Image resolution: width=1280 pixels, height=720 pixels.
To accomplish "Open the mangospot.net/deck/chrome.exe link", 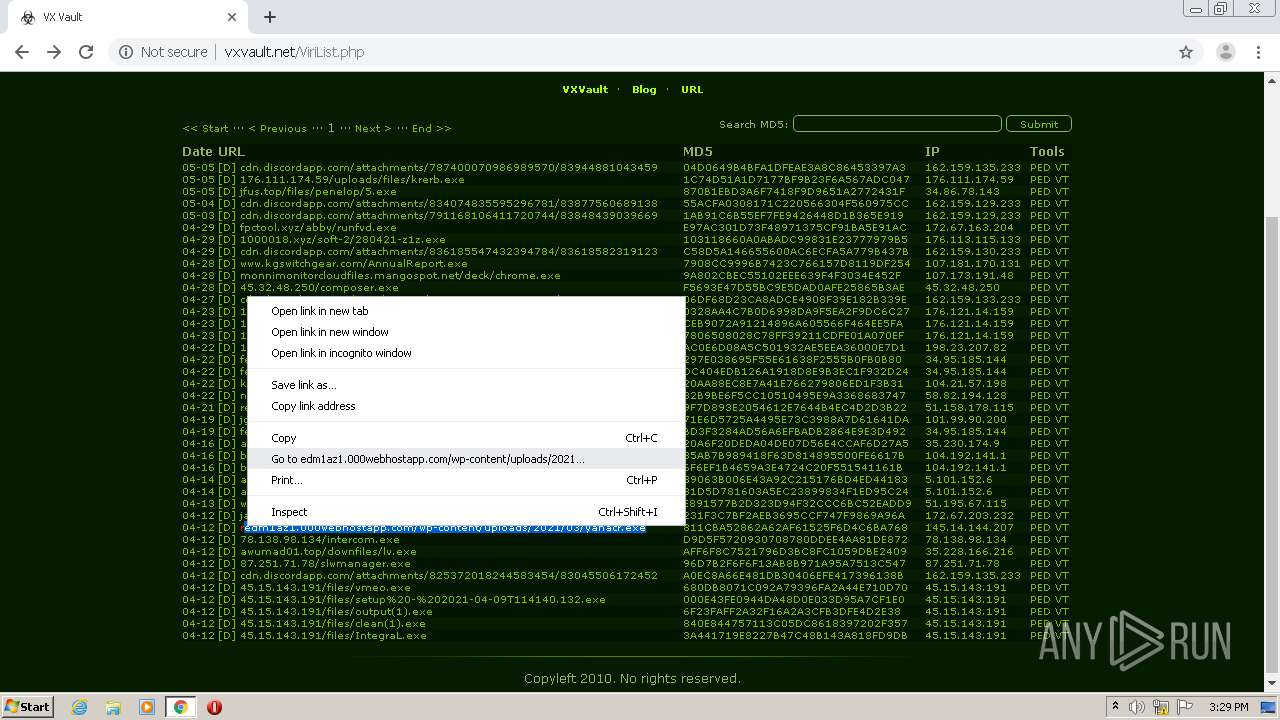I will (x=400, y=275).
